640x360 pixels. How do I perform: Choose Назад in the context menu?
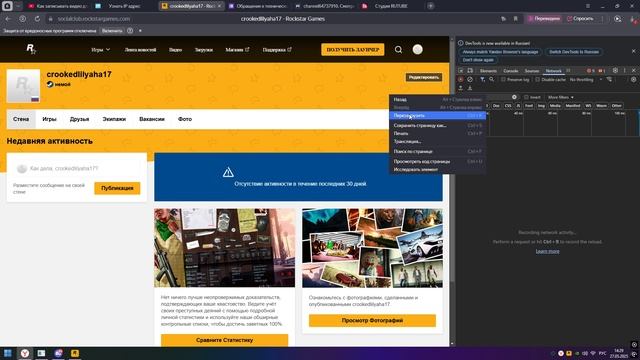click(x=438, y=99)
